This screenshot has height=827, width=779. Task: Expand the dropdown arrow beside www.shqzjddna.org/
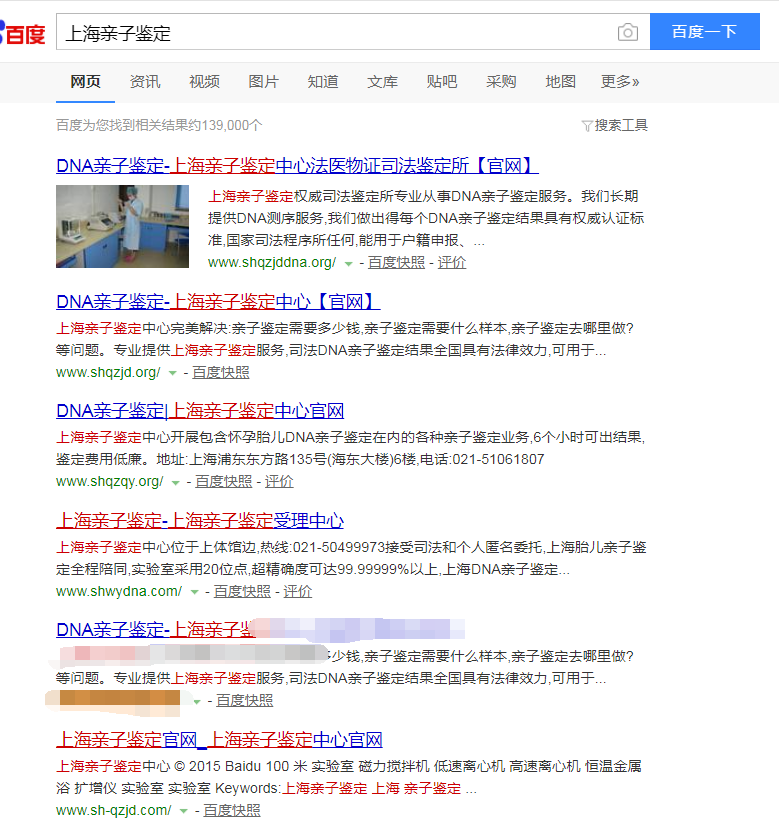pos(349,264)
